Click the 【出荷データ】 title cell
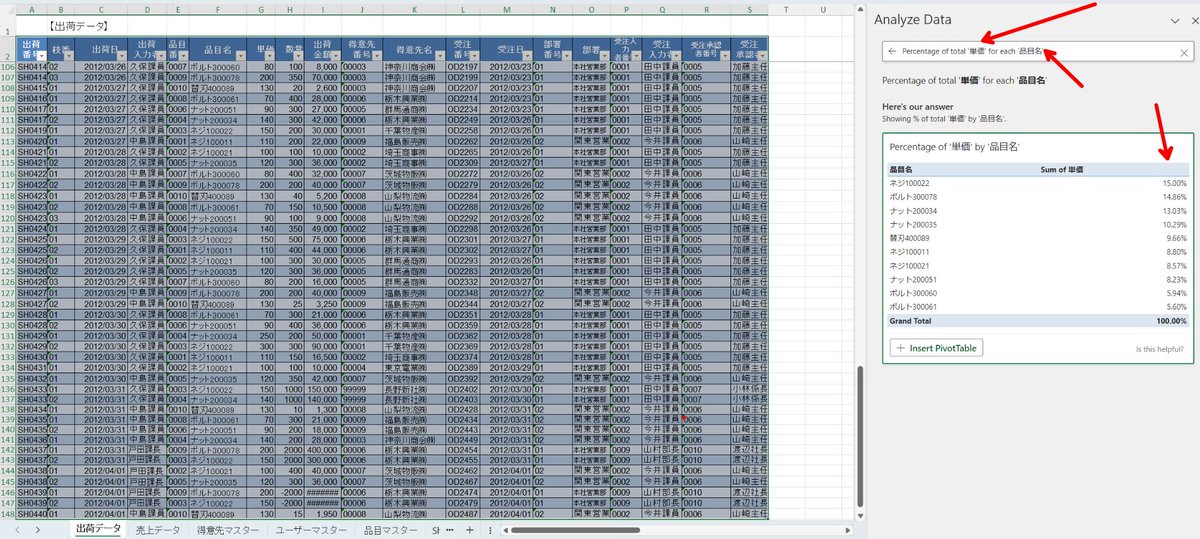 pyautogui.click(x=78, y=25)
